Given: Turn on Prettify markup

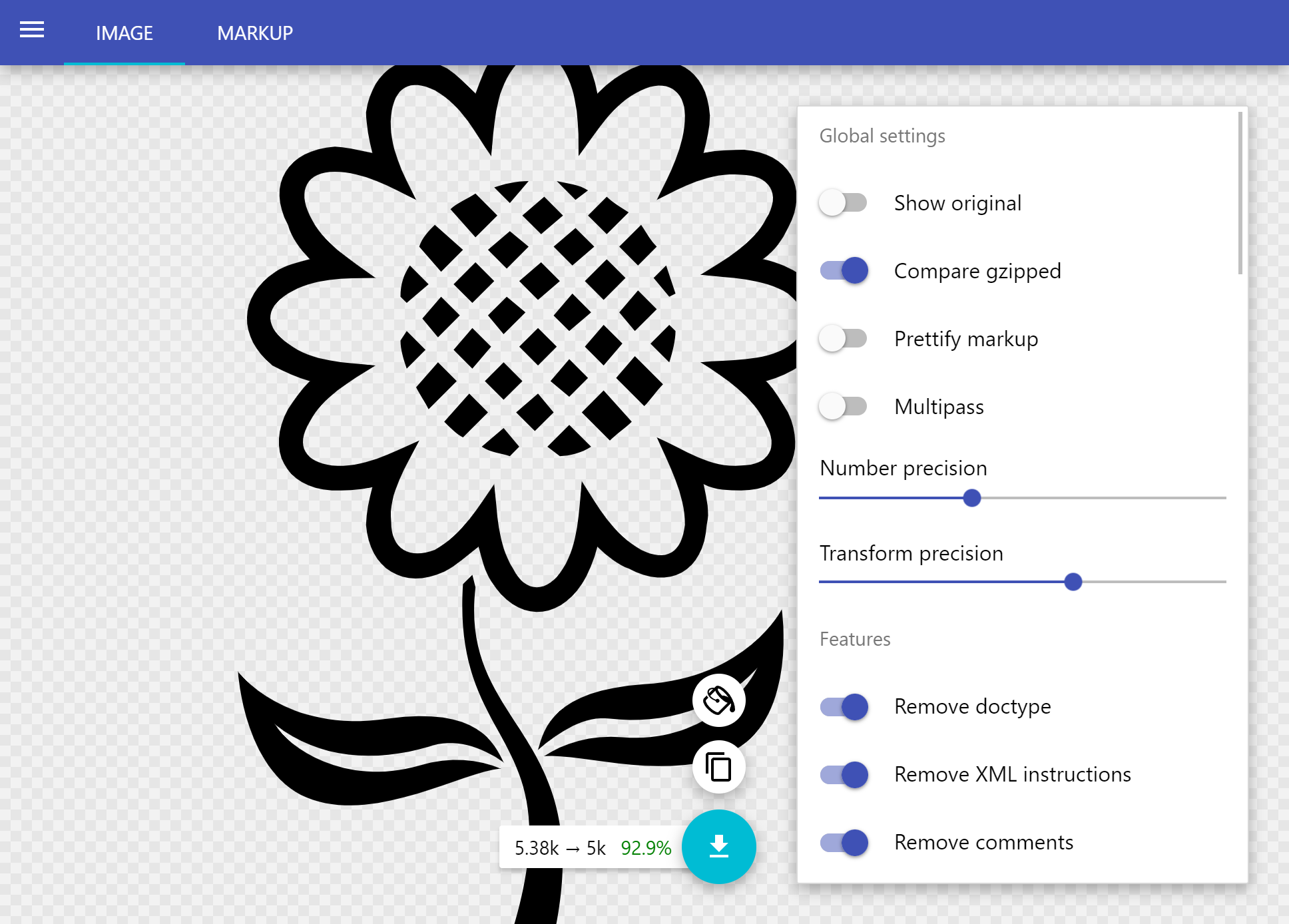Looking at the screenshot, I should tap(843, 338).
